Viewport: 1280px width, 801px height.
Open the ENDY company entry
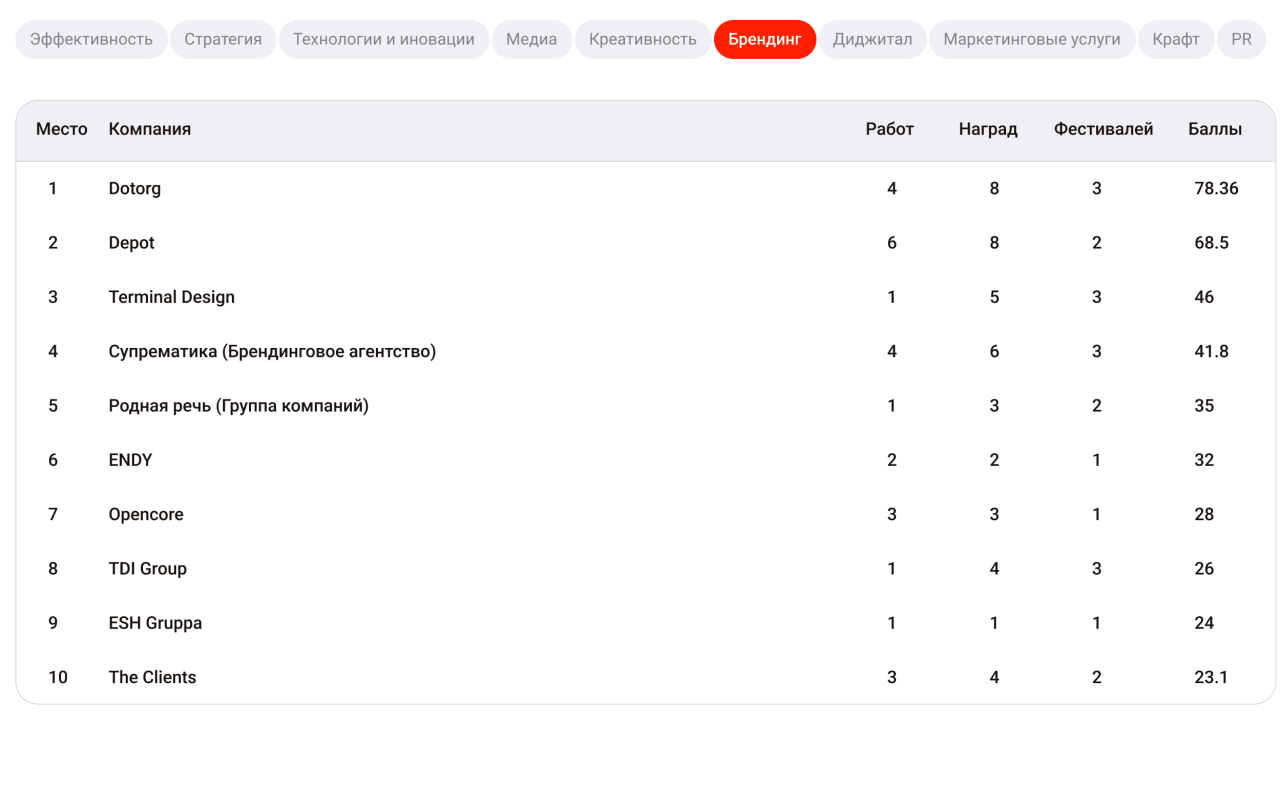[x=131, y=460]
